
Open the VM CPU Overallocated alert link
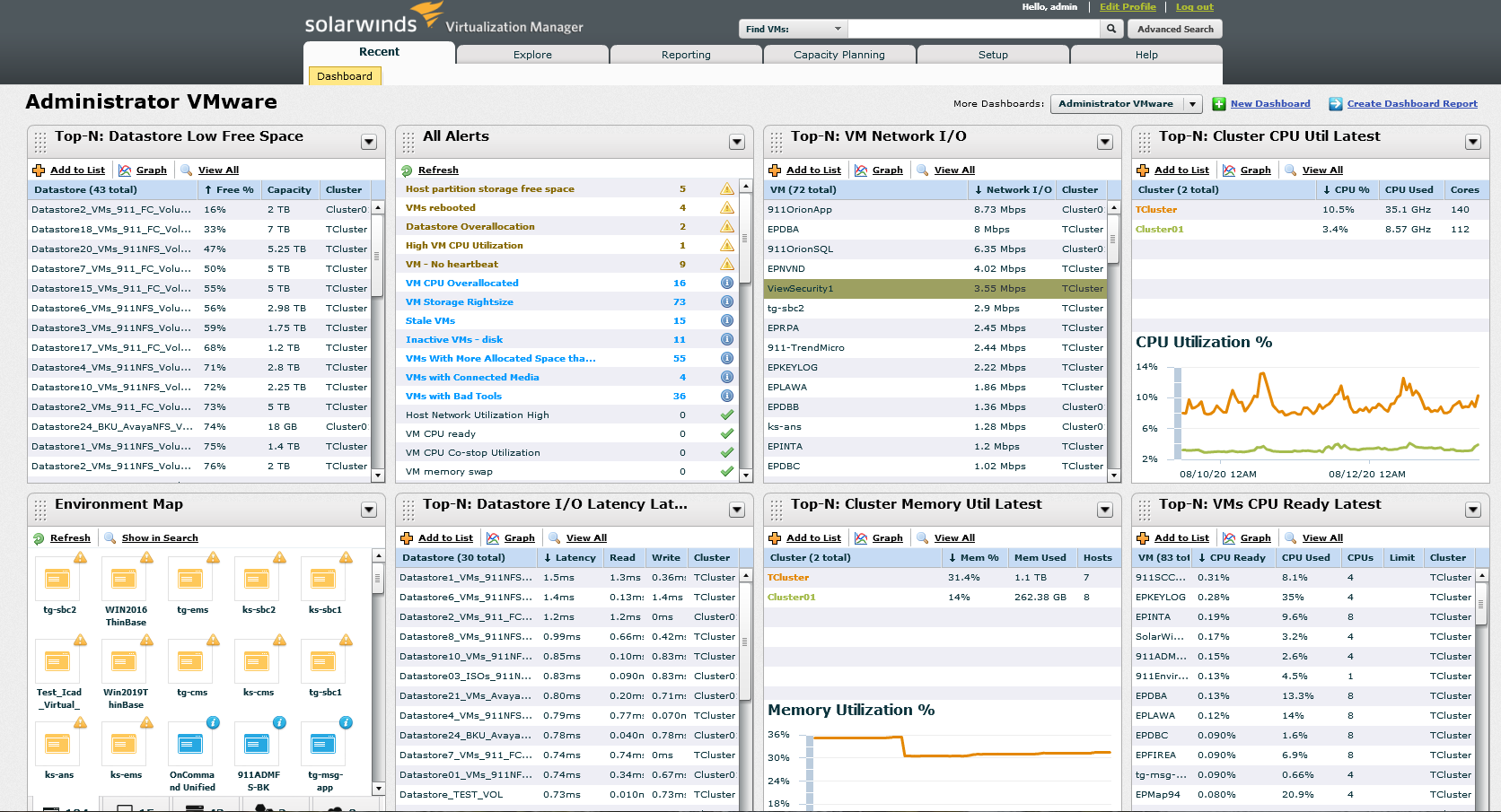coord(462,283)
